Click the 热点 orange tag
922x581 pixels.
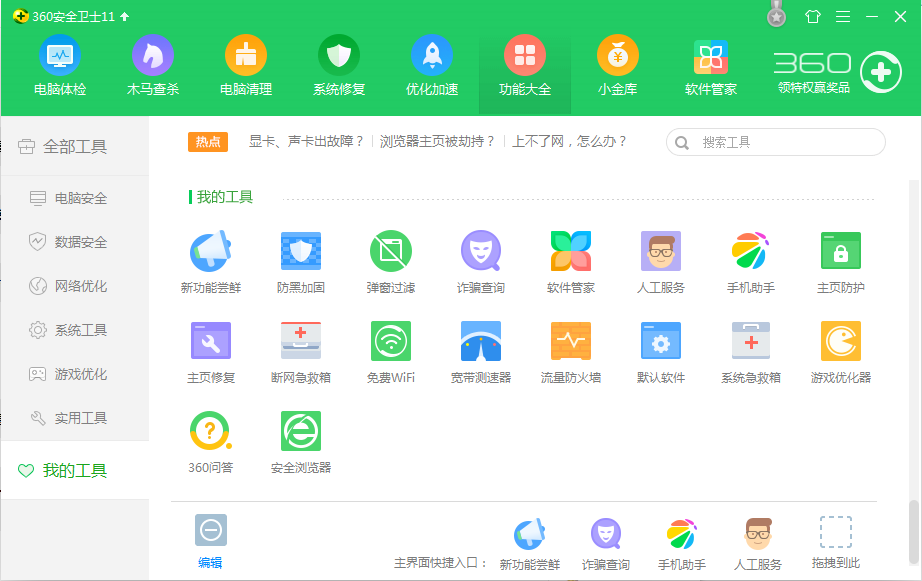click(x=208, y=142)
